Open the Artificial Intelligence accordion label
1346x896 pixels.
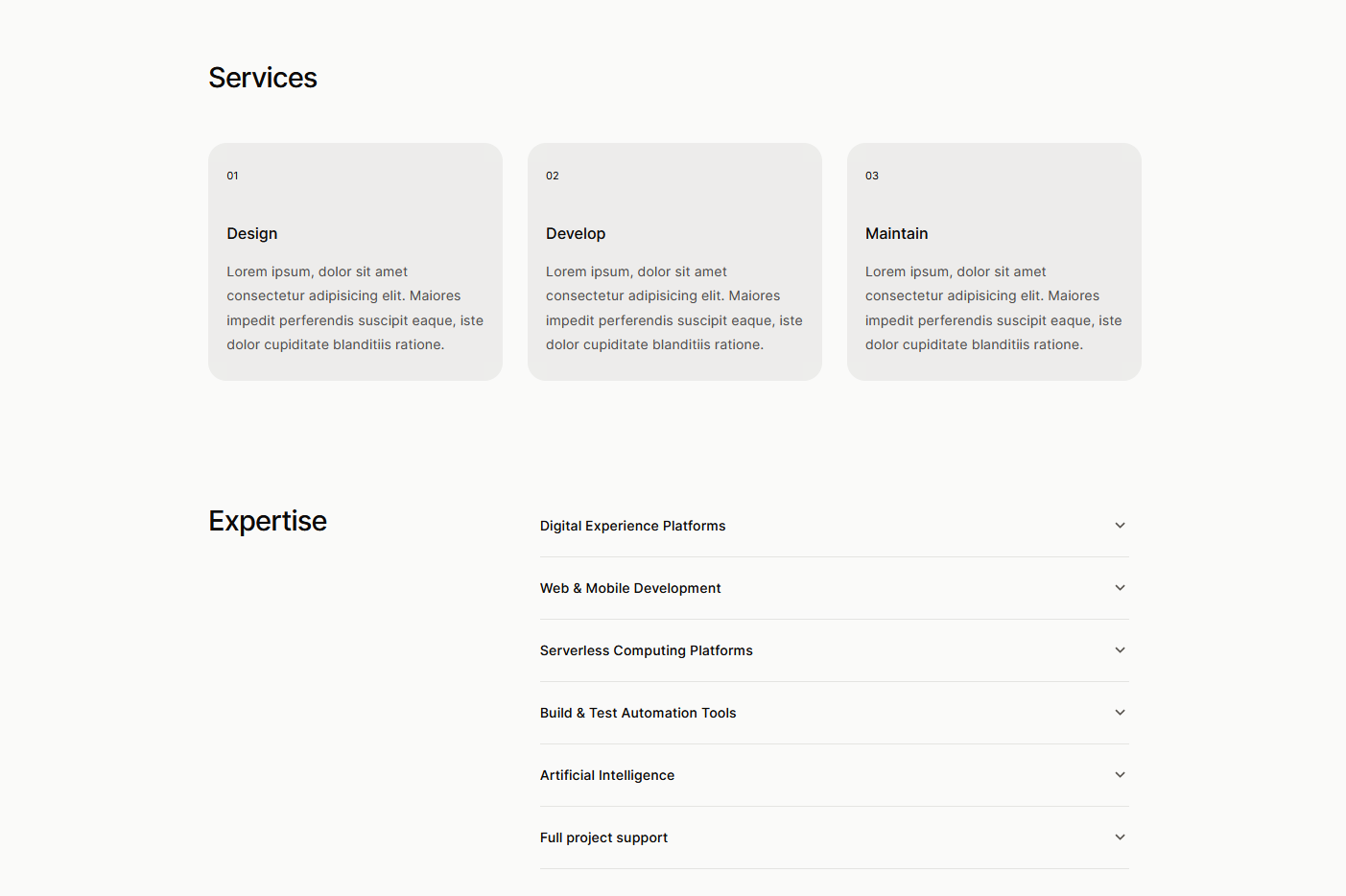[606, 775]
